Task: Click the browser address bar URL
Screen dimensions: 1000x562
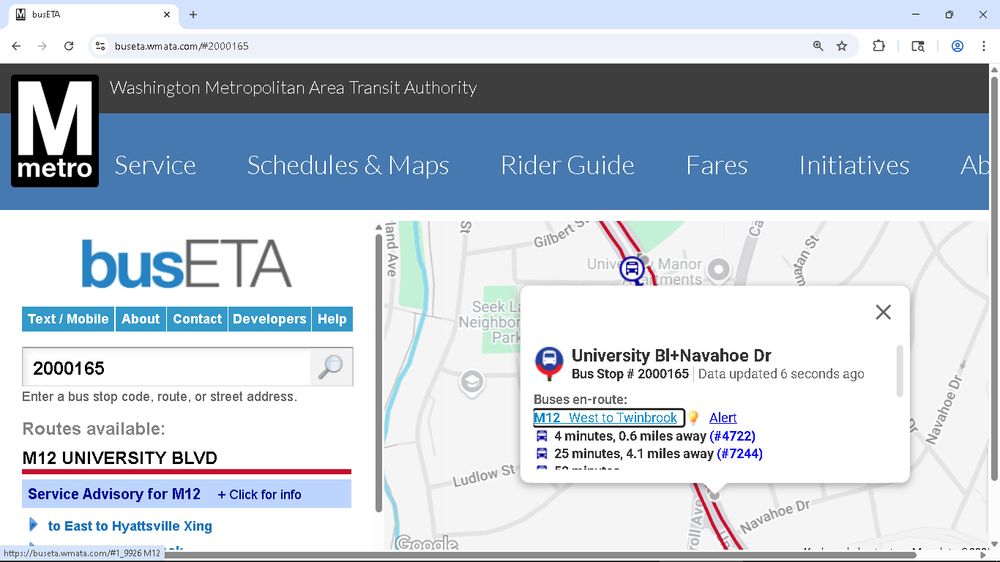Action: (x=182, y=46)
